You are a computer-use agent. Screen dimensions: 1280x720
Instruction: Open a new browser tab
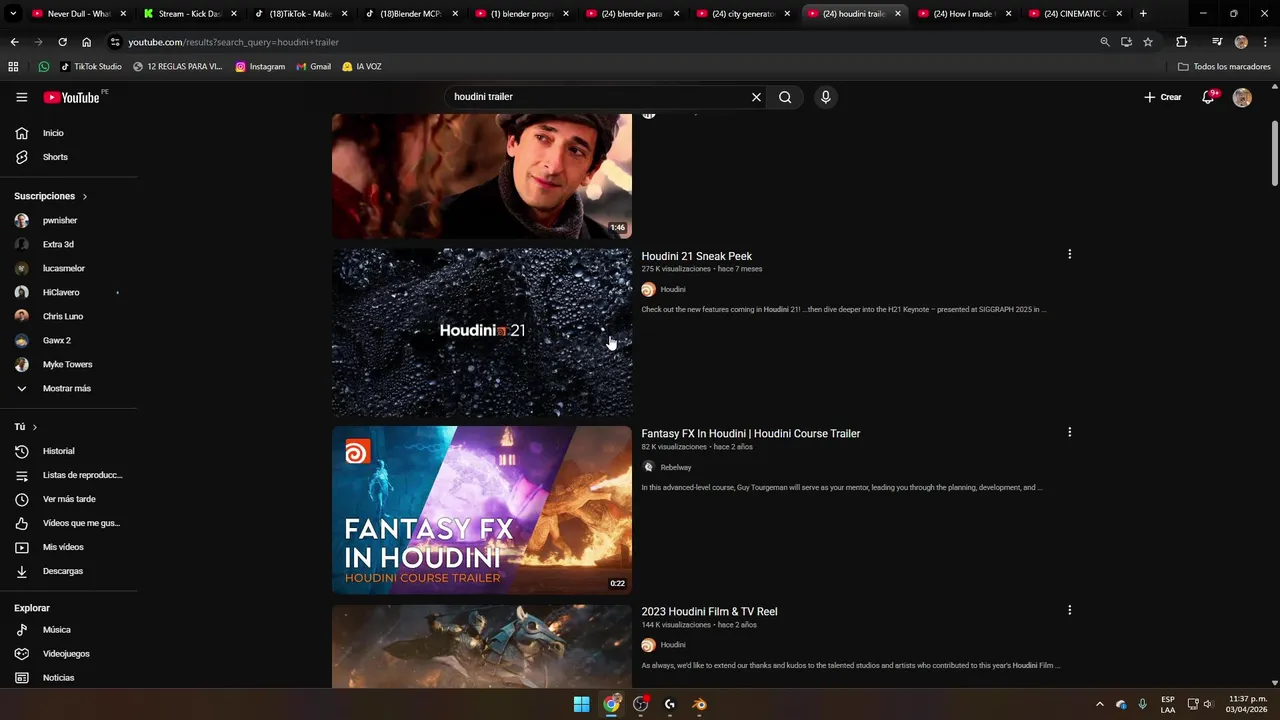[x=1143, y=14]
